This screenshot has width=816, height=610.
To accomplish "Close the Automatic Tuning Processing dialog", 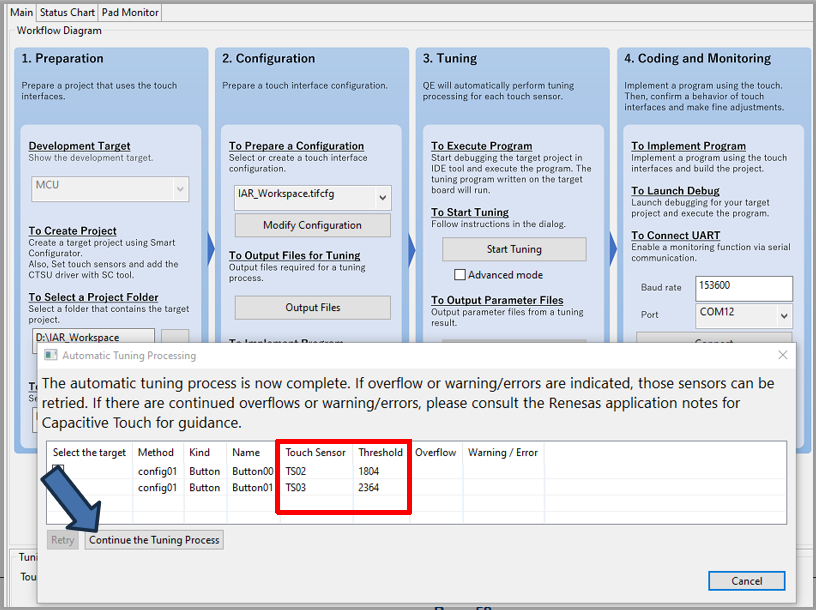I will tap(782, 355).
